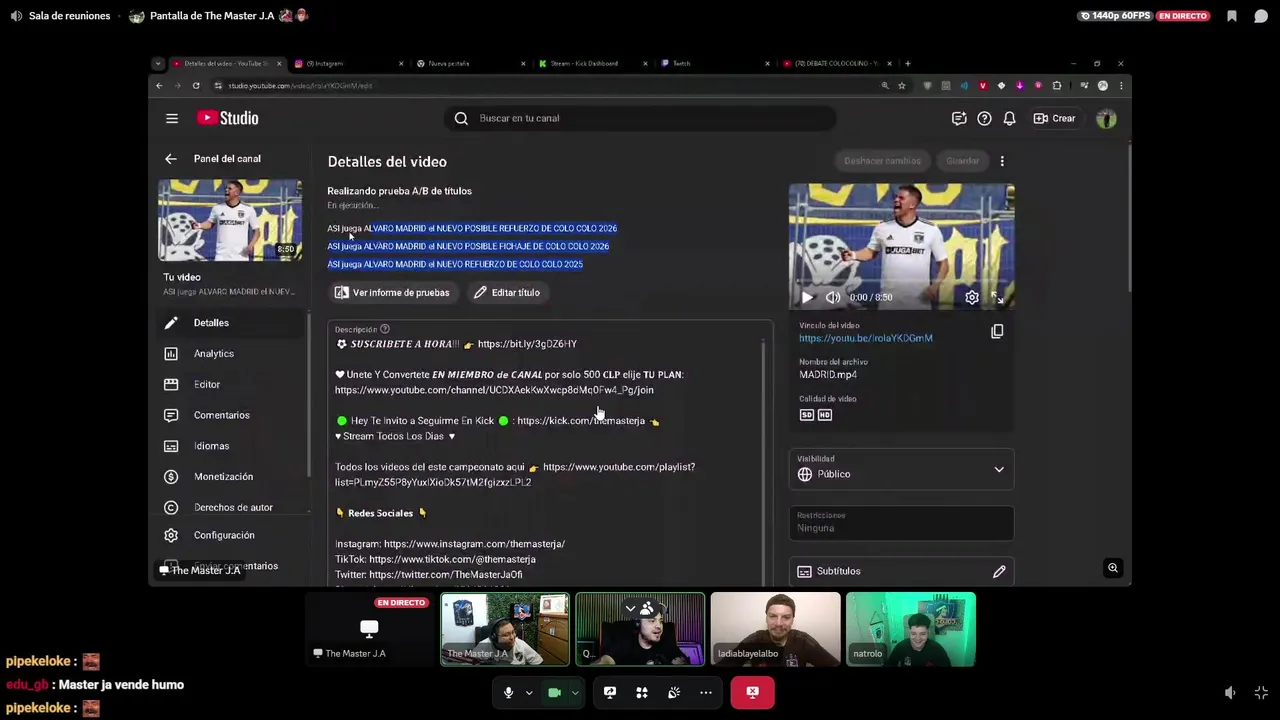Viewport: 1280px width, 720px height.
Task: Click the Deshacer cambios button
Action: [882, 161]
